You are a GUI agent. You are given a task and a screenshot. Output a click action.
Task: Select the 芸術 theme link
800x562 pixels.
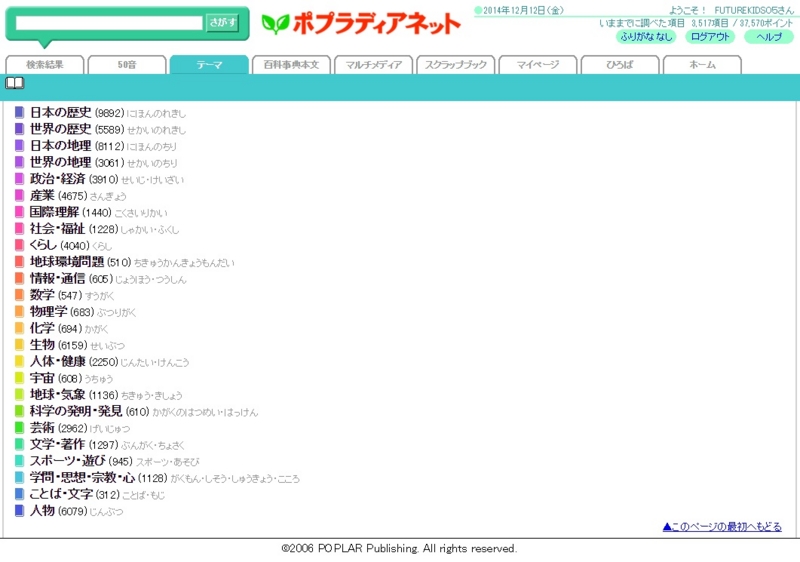[x=42, y=428]
